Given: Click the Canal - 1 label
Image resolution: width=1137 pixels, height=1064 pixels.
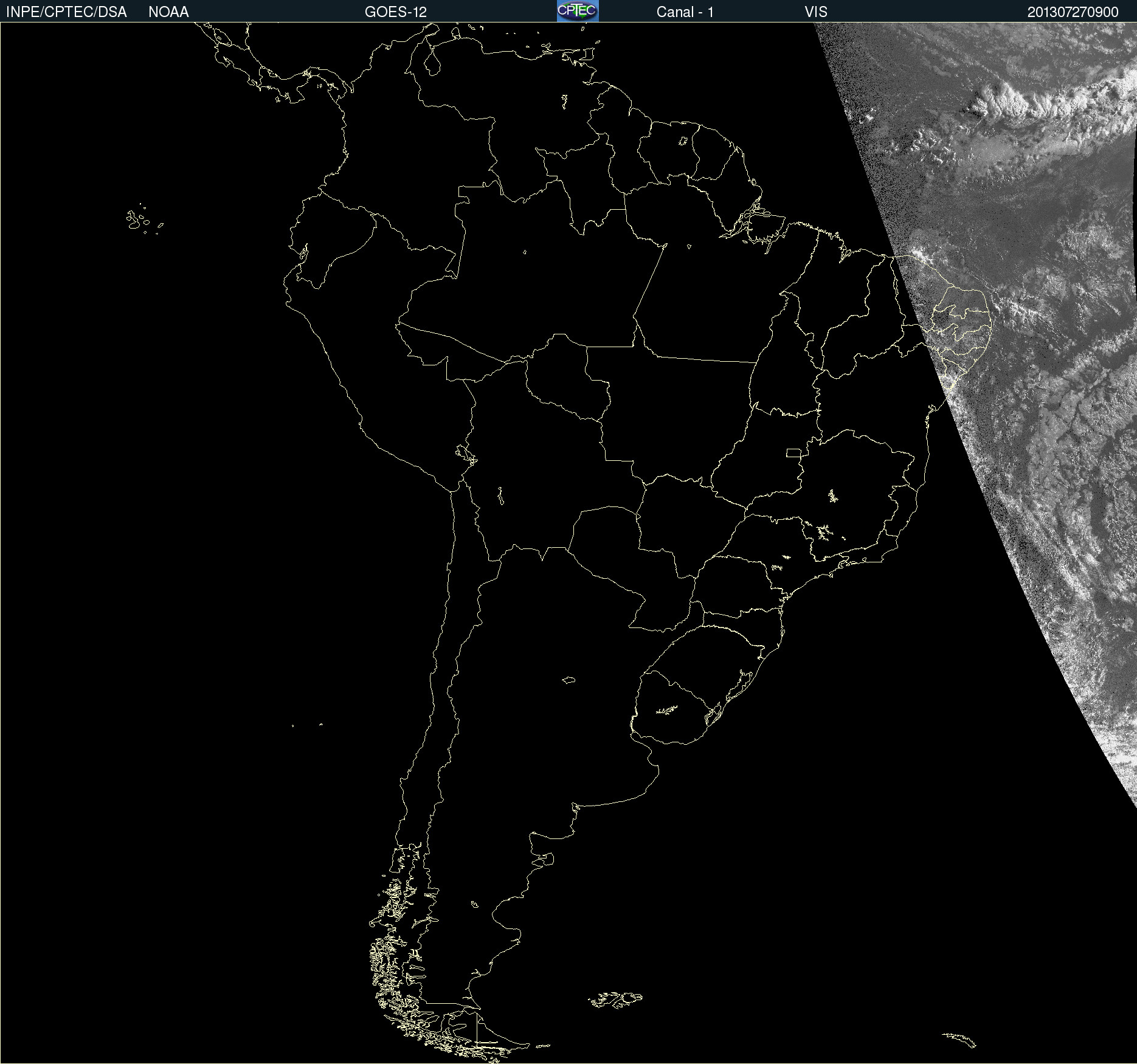Looking at the screenshot, I should pos(685,12).
